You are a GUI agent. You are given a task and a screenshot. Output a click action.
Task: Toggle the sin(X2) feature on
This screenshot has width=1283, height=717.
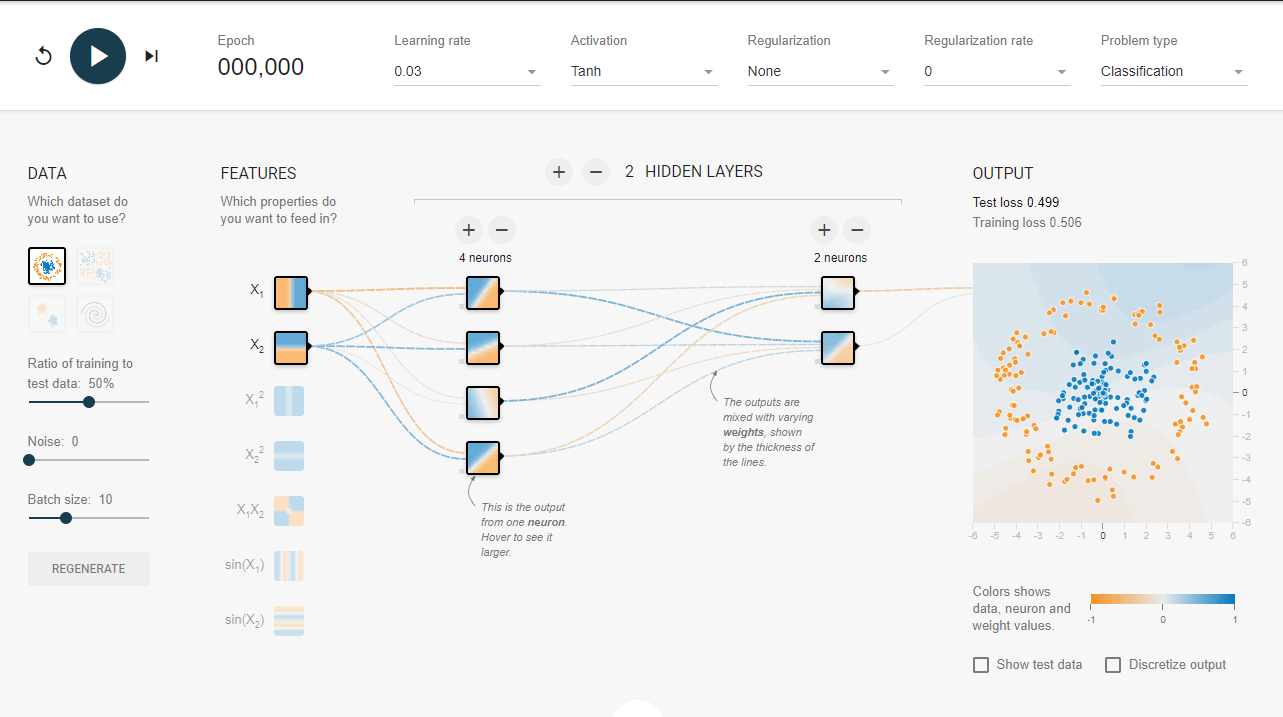click(x=288, y=620)
